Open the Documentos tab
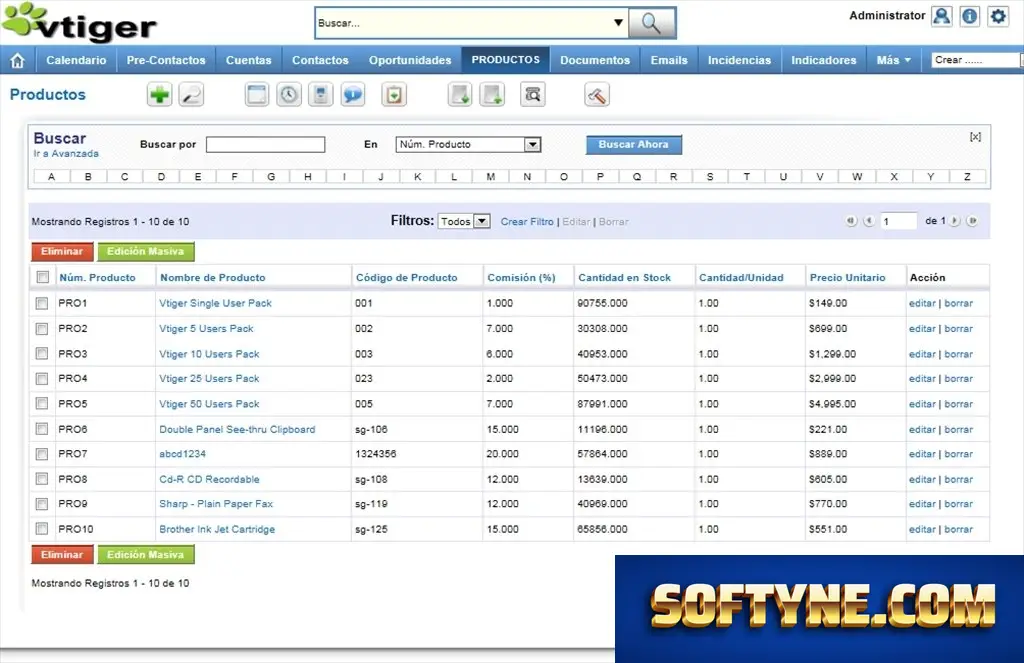The width and height of the screenshot is (1024, 663). [x=595, y=61]
